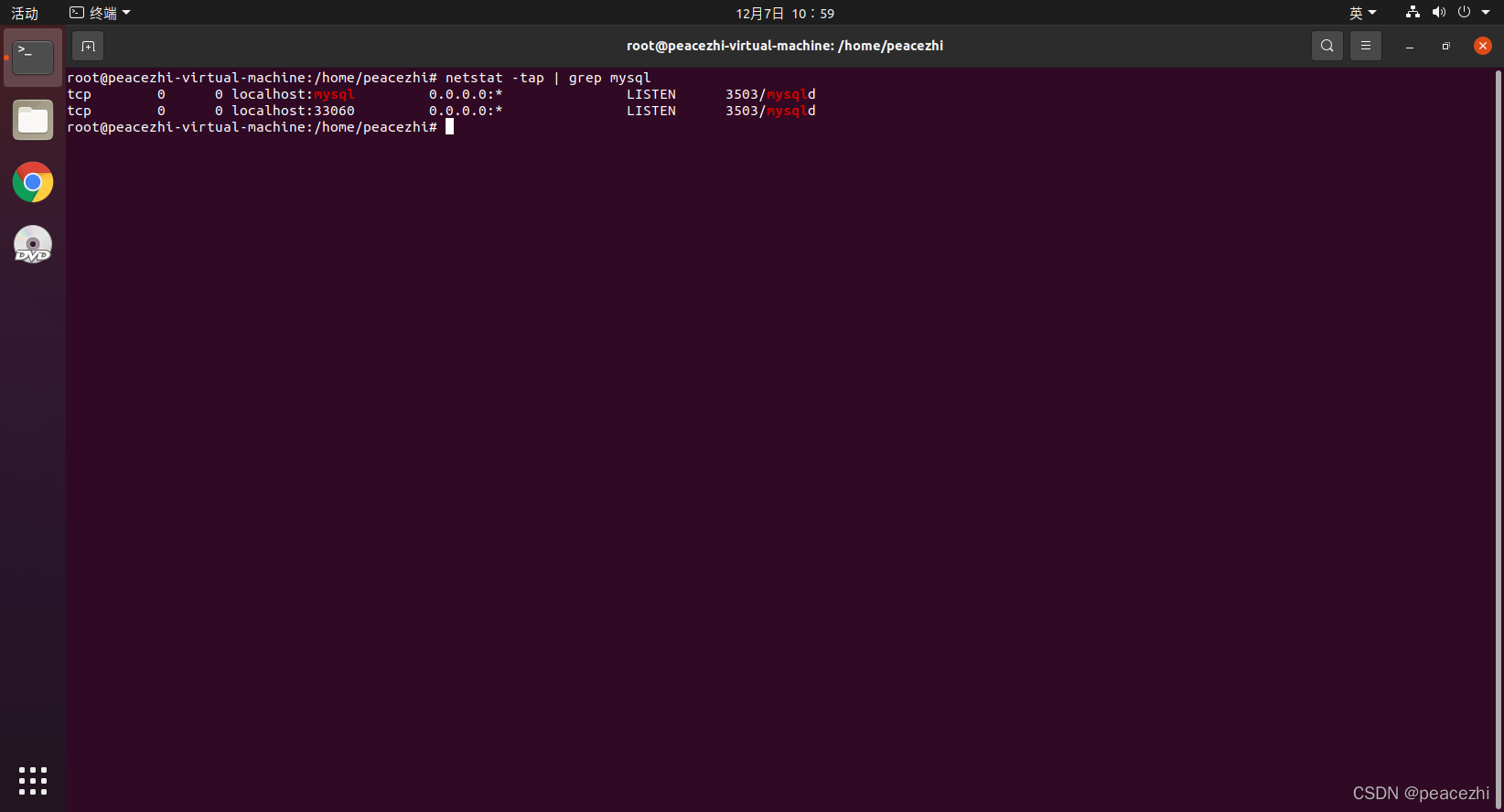Click '0.0.0.0:*' in the first tcp row
The image size is (1504, 812).
[x=466, y=94]
